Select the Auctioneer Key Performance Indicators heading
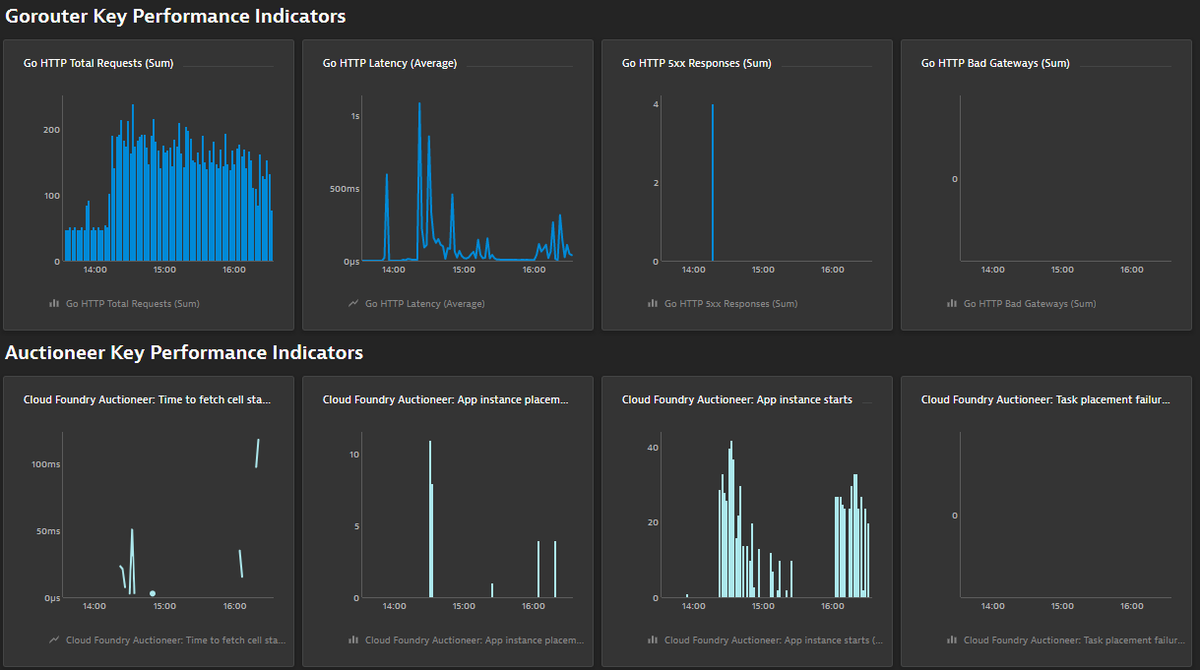Screen dimensions: 1200x670 184,353
